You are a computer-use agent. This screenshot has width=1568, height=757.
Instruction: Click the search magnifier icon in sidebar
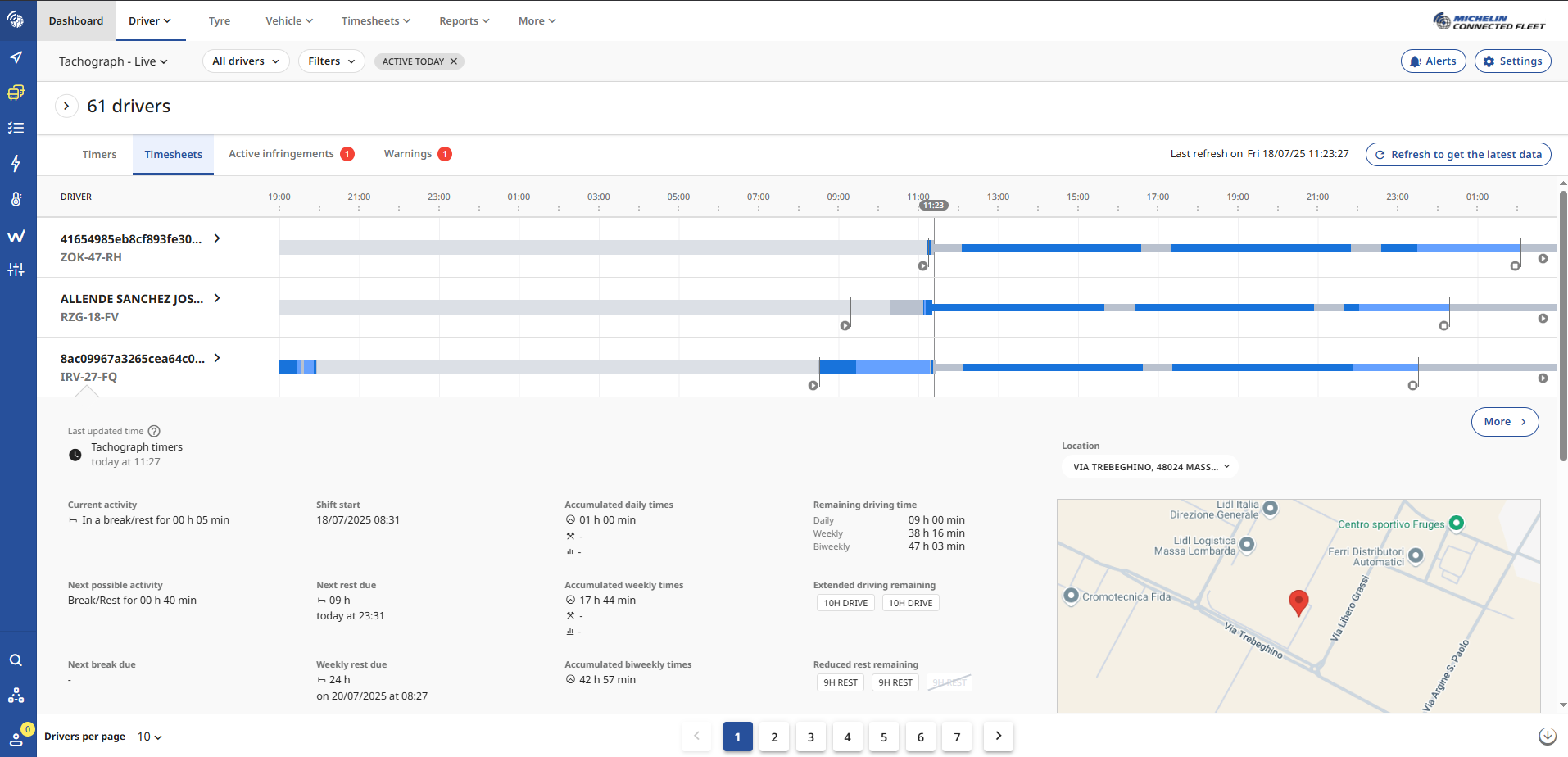(16, 660)
